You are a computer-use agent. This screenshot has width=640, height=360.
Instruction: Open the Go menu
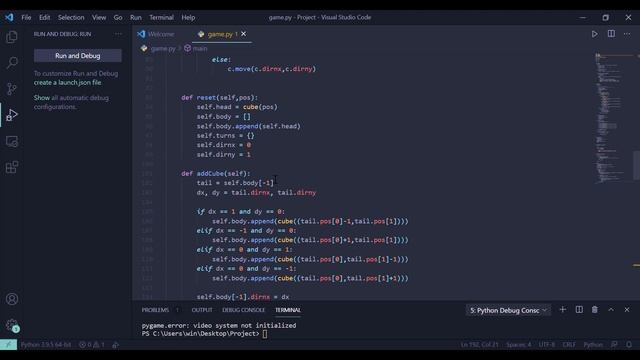pyautogui.click(x=118, y=18)
